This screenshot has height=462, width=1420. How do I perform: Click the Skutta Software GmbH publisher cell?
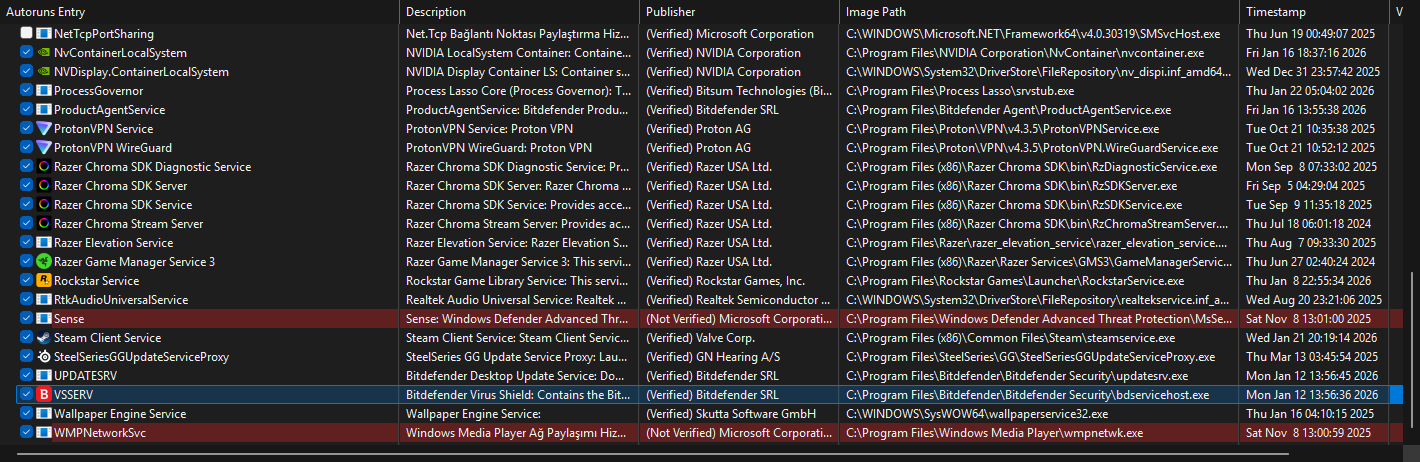point(739,414)
